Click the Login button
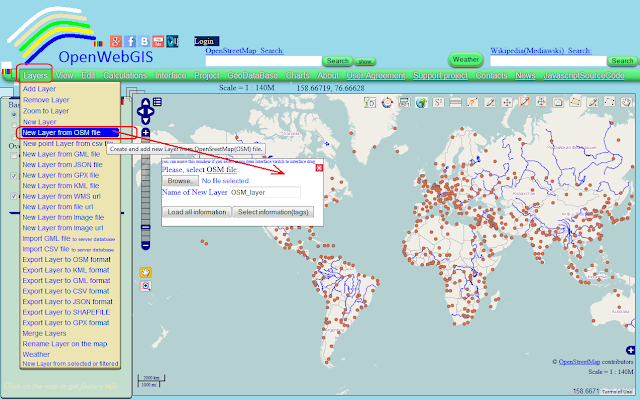This screenshot has width=640, height=400. [206, 41]
